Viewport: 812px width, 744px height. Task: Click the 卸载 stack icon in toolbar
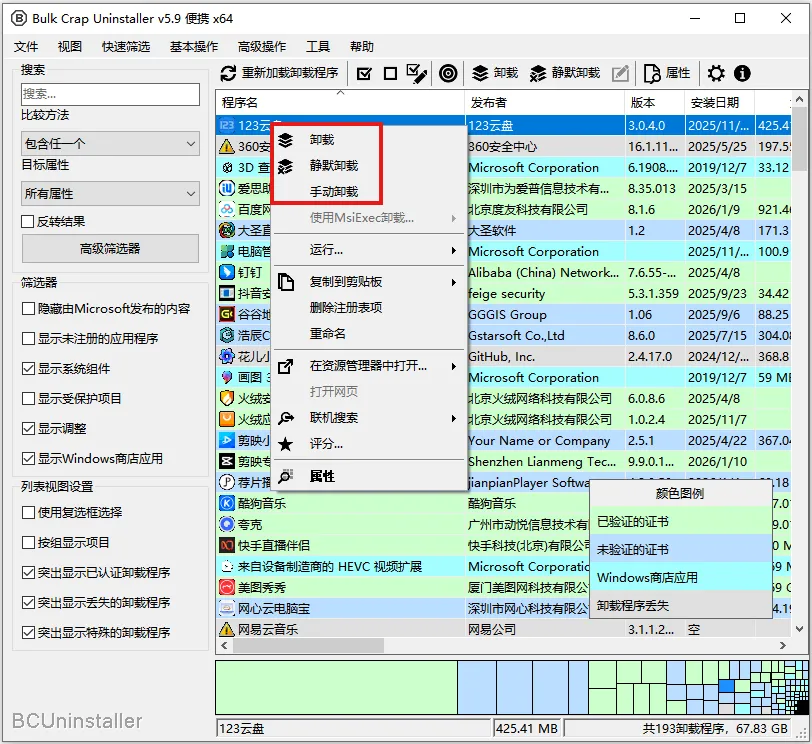tap(480, 74)
